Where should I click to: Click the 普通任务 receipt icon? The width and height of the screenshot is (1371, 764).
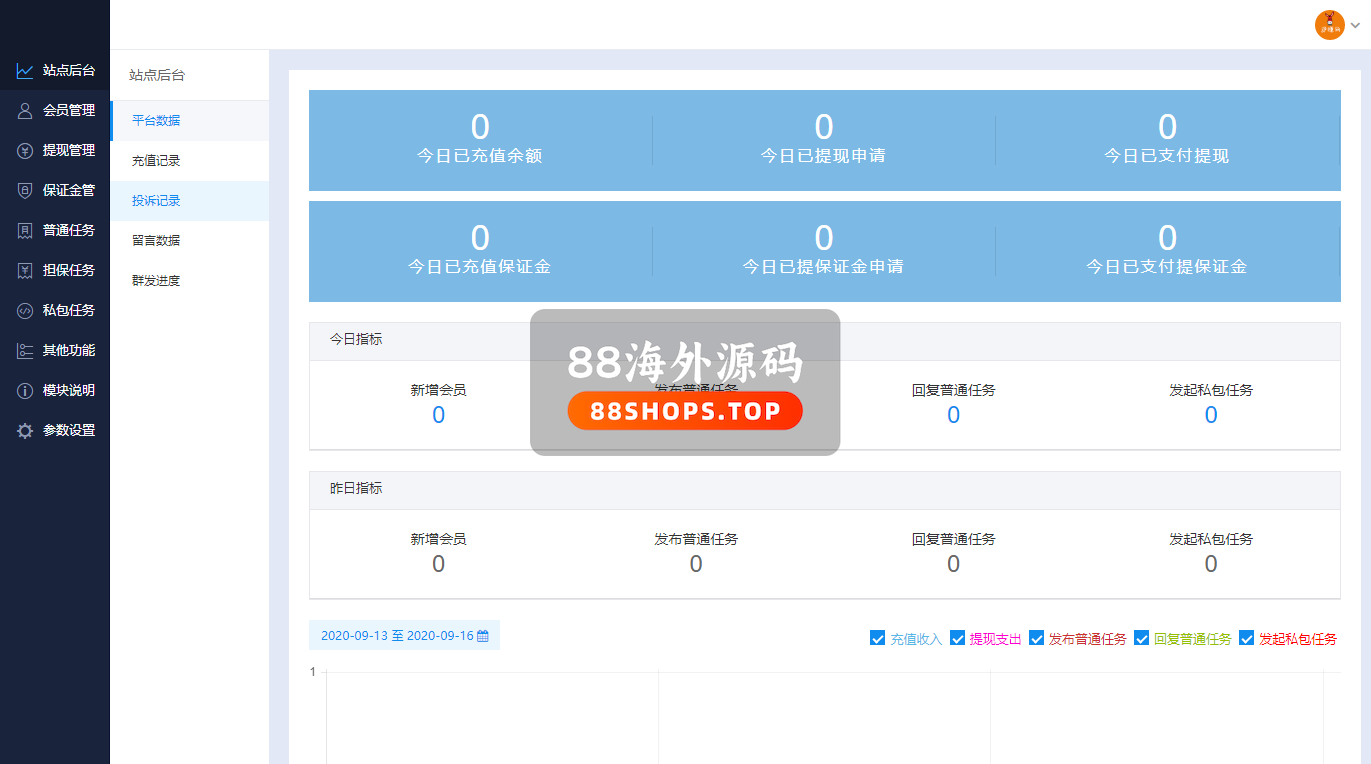25,231
